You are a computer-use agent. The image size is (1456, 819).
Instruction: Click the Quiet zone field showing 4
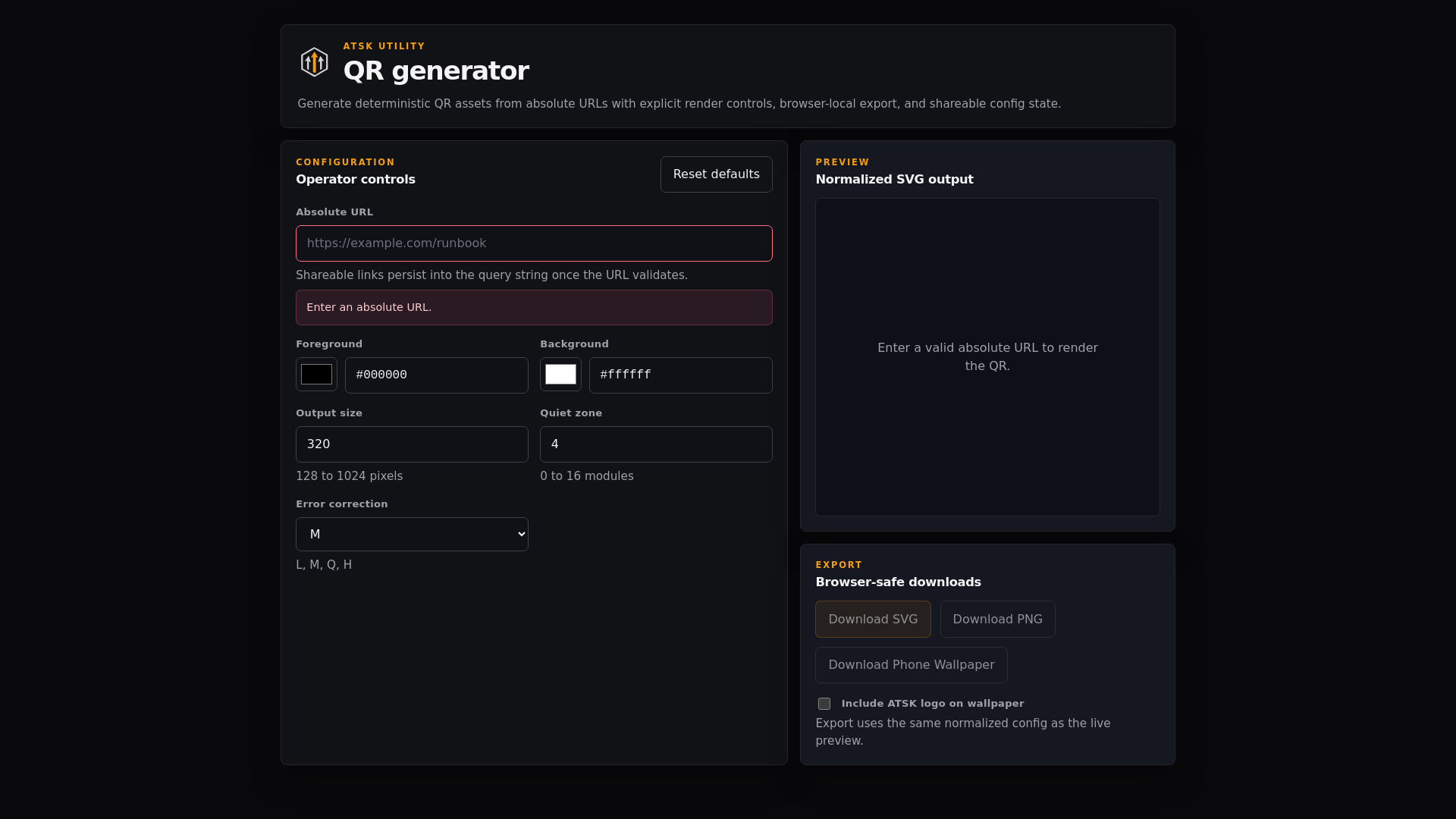[656, 444]
